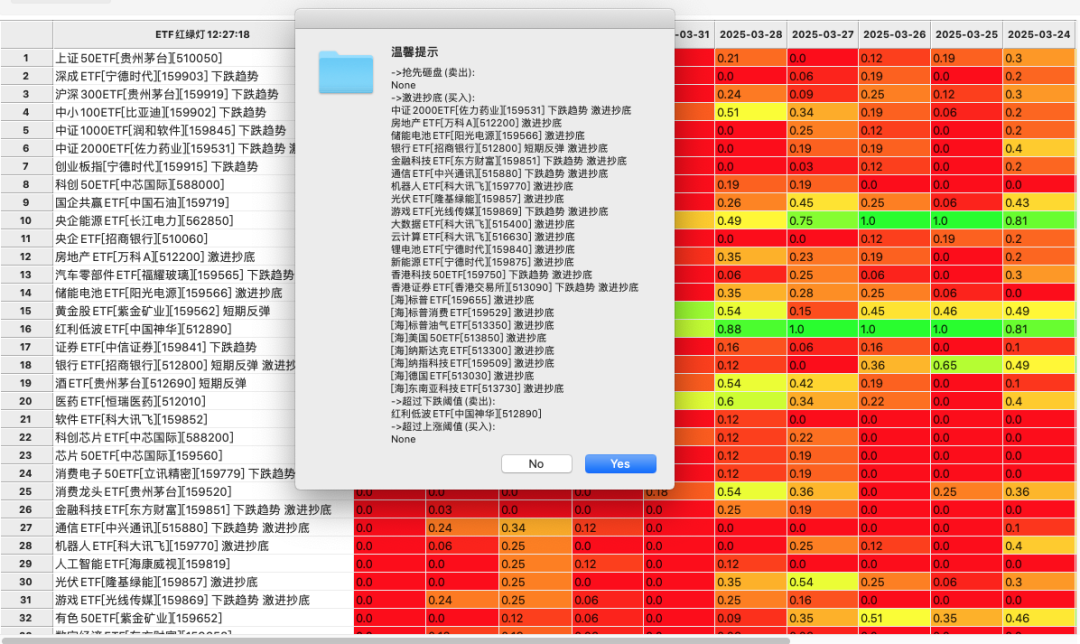The width and height of the screenshot is (1080, 644).
Task: Click 云计算ETF[科大讯飞][516630] line in the dialog
Action: pos(482,237)
